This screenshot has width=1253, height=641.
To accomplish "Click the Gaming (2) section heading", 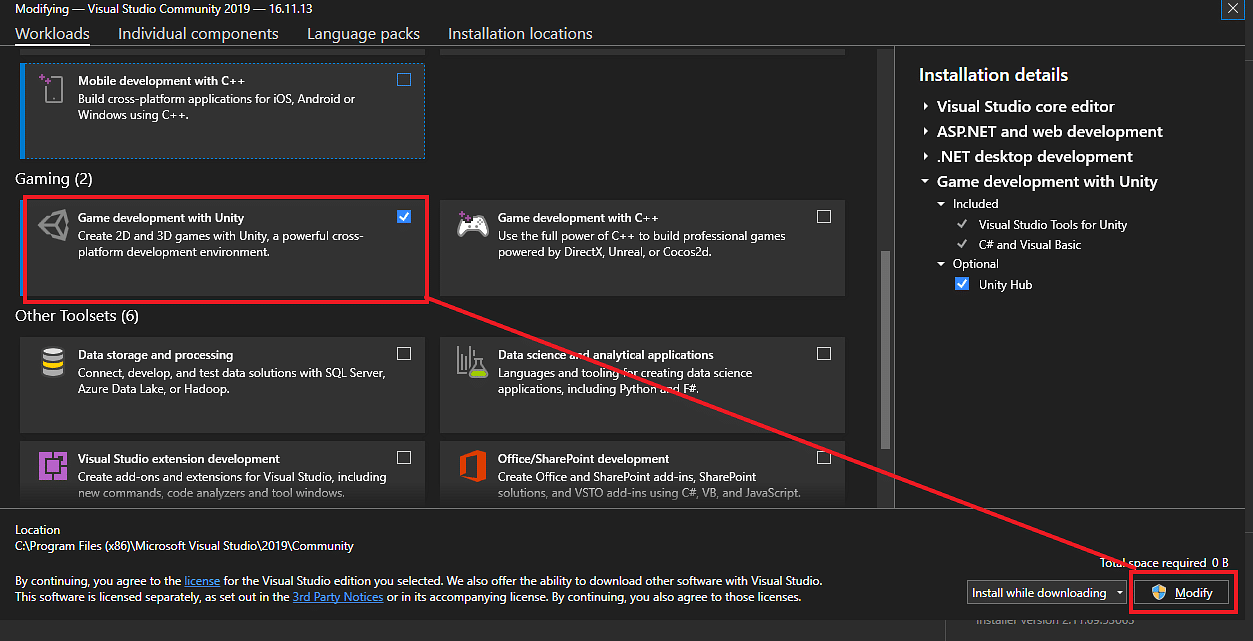I will (x=54, y=179).
